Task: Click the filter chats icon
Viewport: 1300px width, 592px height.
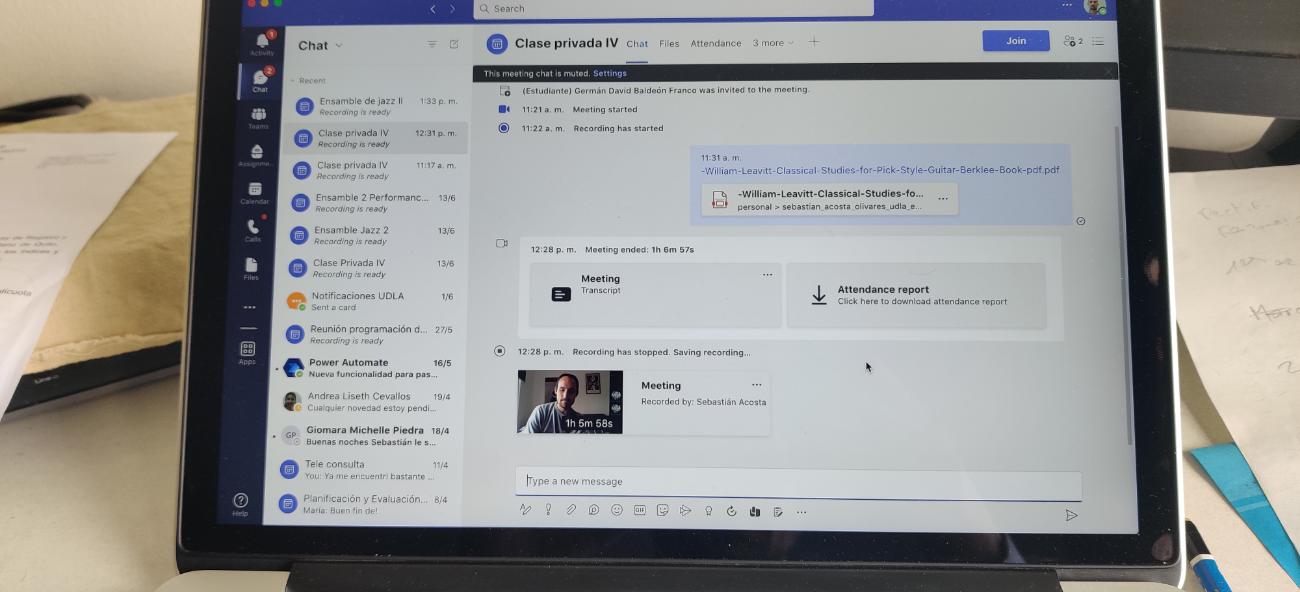Action: click(432, 45)
